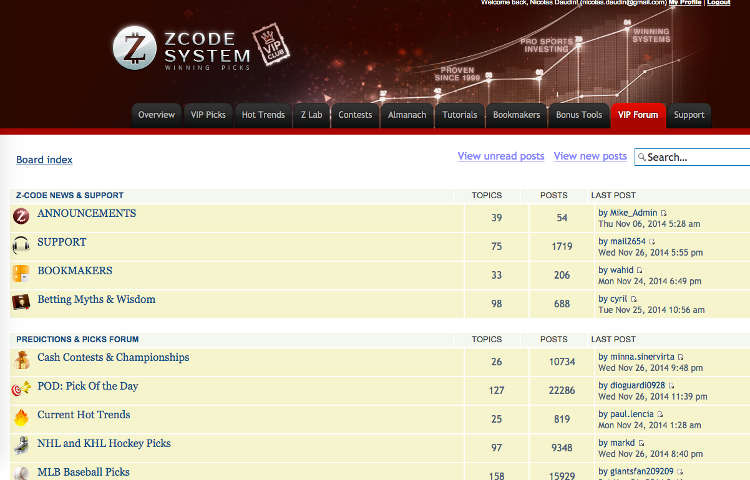Screen dimensions: 750x480
Task: Select the Almanach tab
Action: point(407,115)
